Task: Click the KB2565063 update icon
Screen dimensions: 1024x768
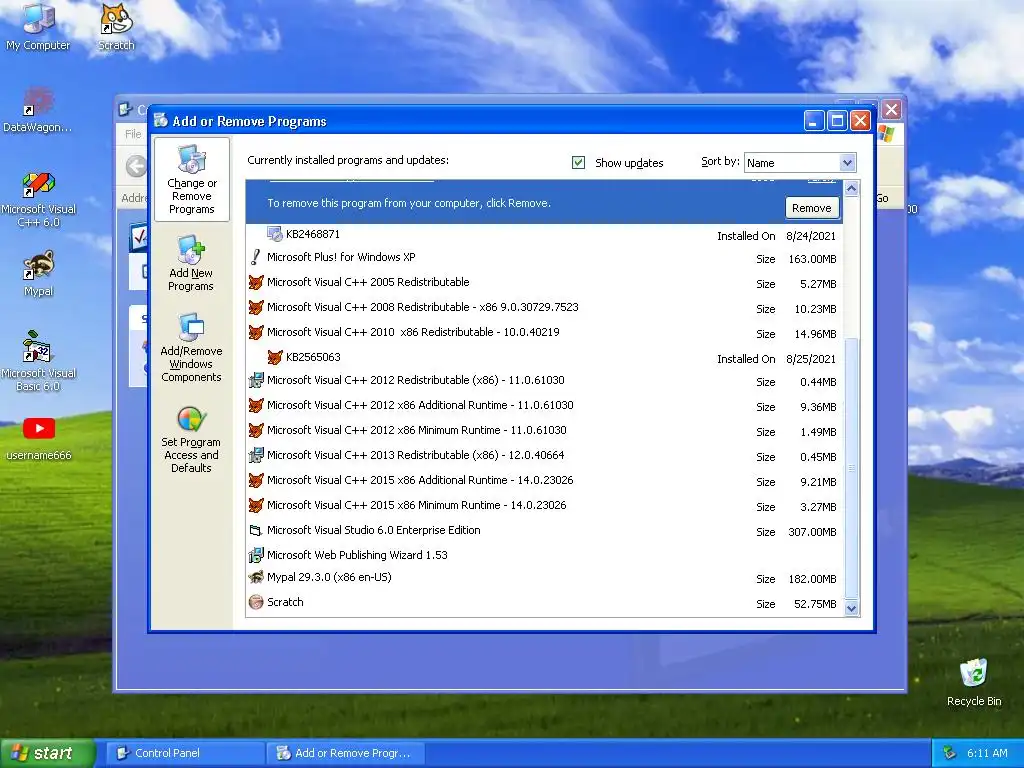Action: 275,357
